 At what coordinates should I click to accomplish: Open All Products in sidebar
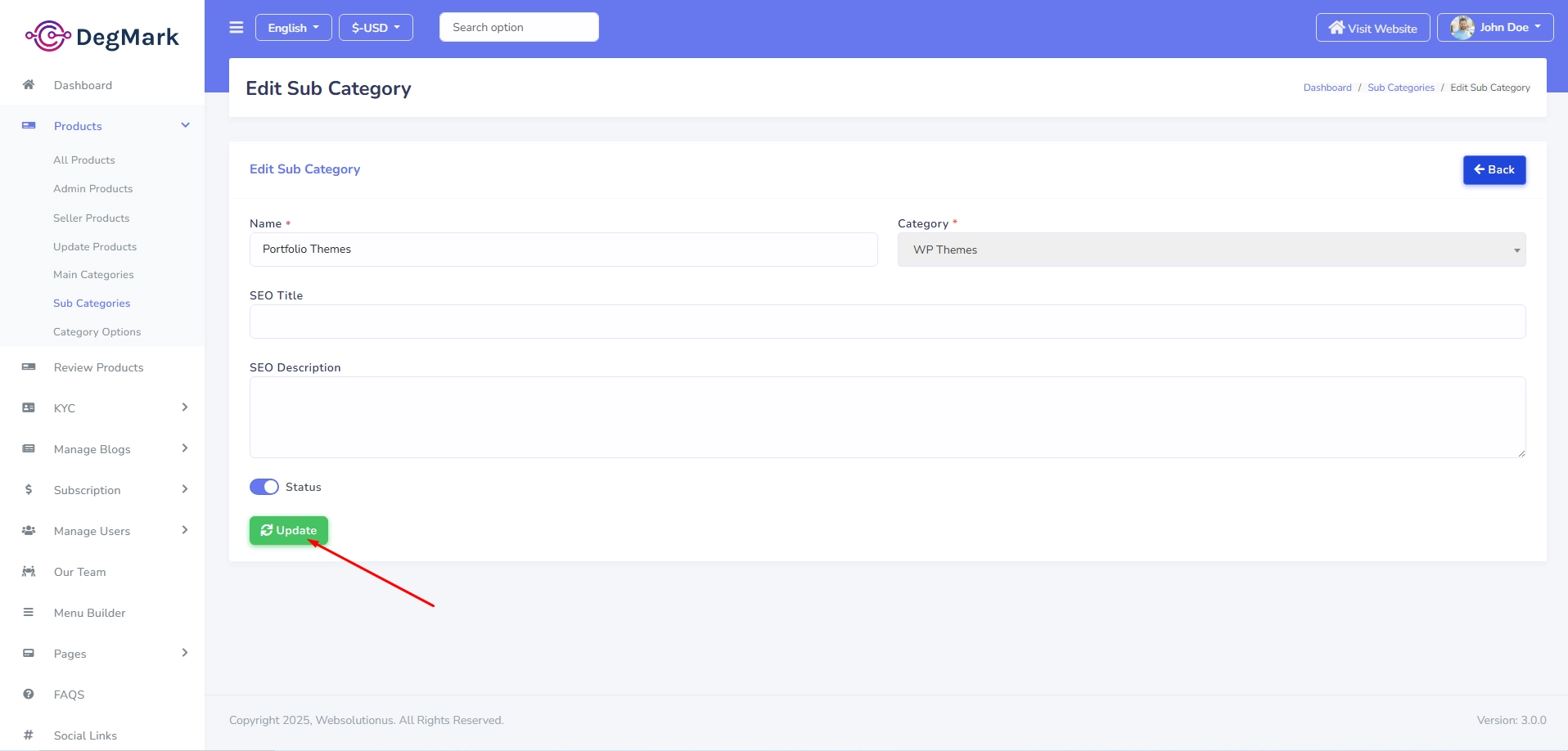(x=84, y=160)
